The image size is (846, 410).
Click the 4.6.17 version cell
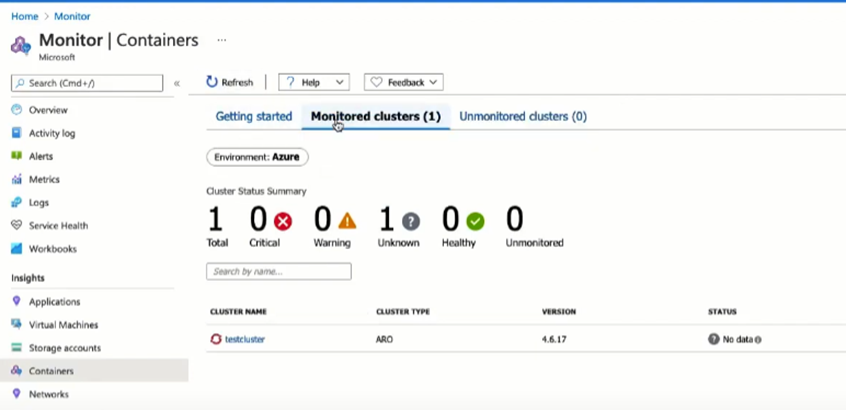(554, 339)
